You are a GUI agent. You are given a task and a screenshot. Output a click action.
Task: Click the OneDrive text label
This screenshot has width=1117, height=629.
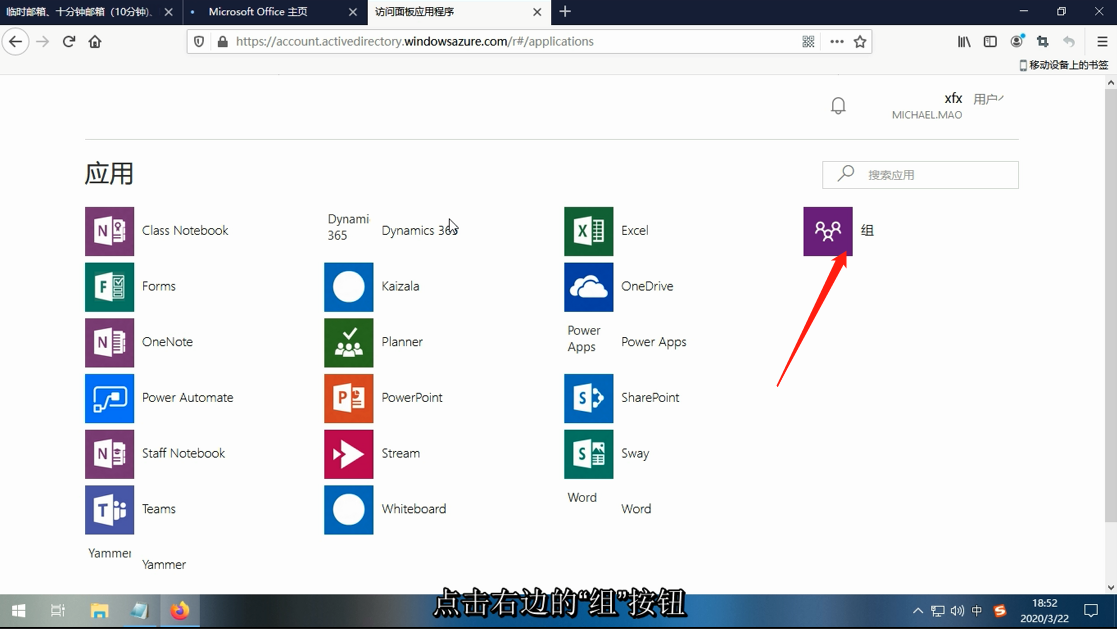[647, 286]
